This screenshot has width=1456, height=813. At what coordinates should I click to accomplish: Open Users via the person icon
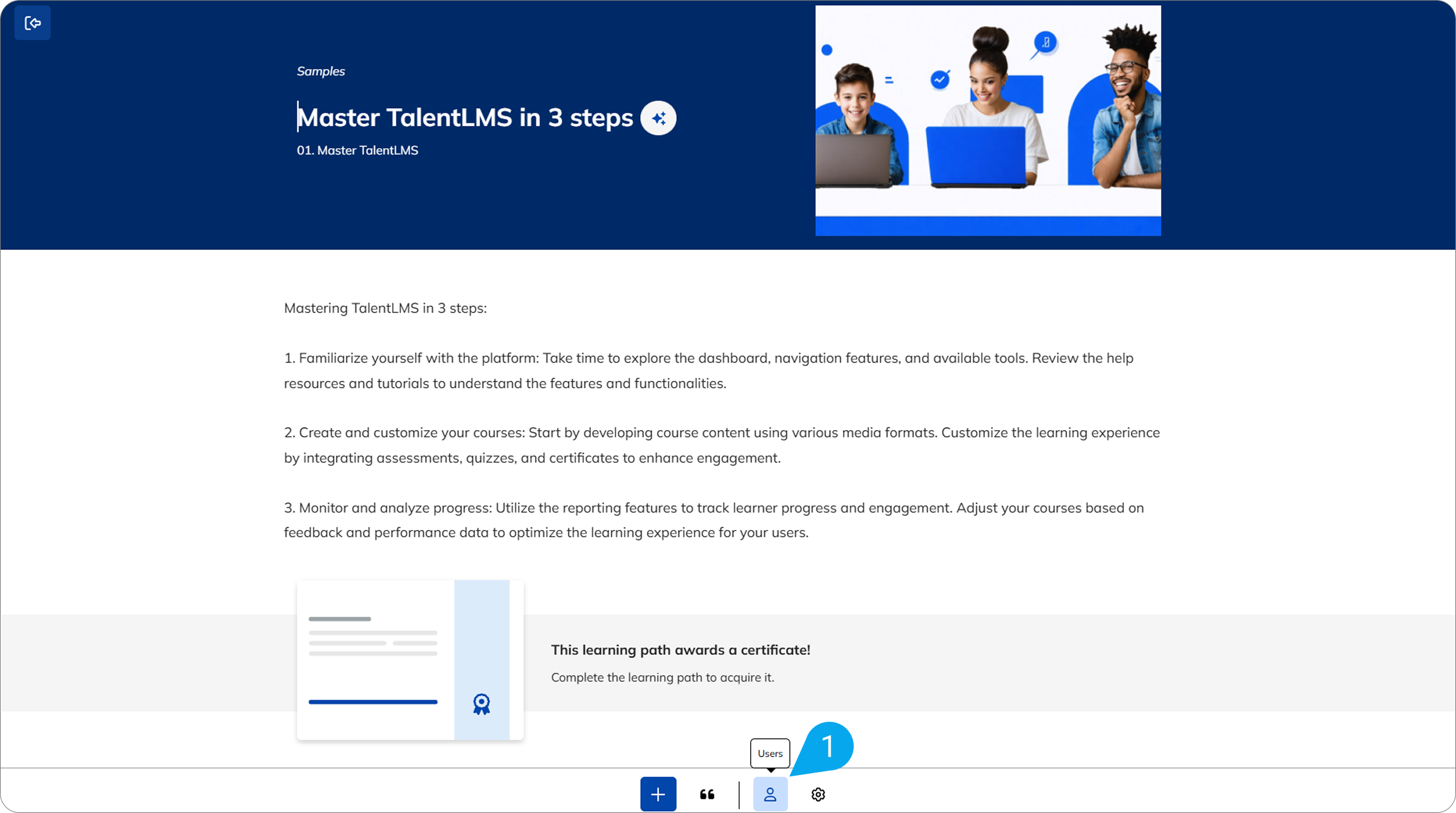coord(770,794)
